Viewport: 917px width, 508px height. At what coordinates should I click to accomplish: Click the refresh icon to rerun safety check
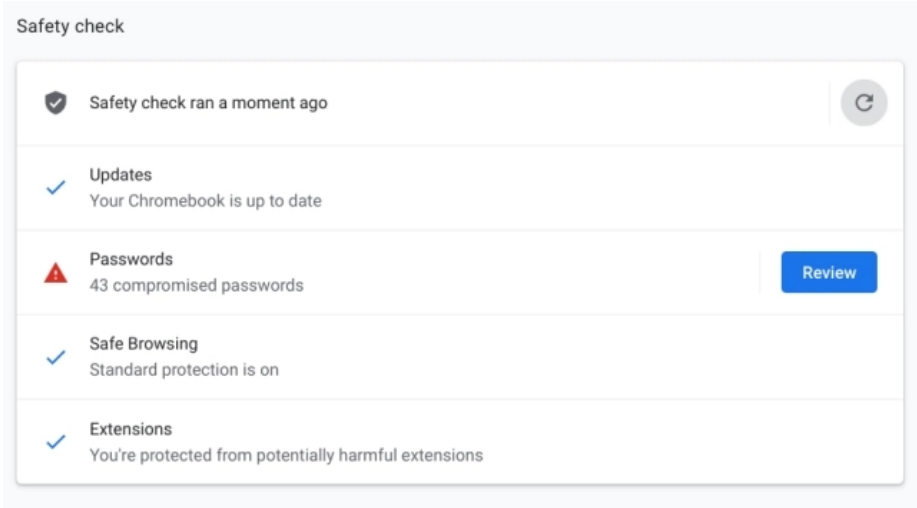pyautogui.click(x=864, y=103)
